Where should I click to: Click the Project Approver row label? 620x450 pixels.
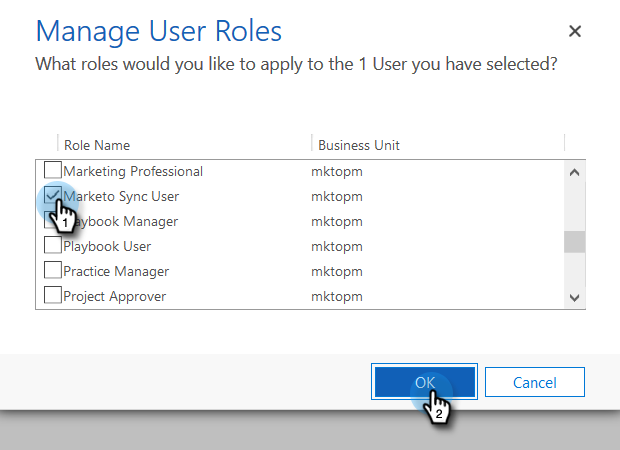[114, 296]
